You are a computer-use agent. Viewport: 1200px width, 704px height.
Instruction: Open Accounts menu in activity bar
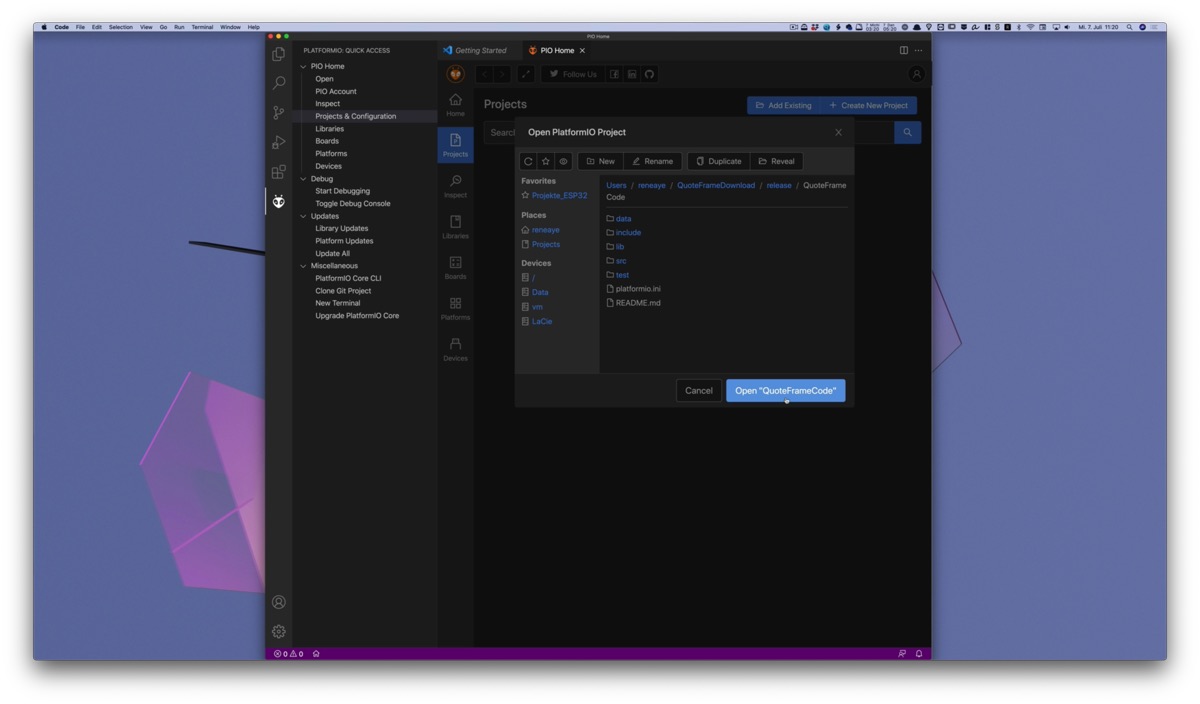pos(279,602)
